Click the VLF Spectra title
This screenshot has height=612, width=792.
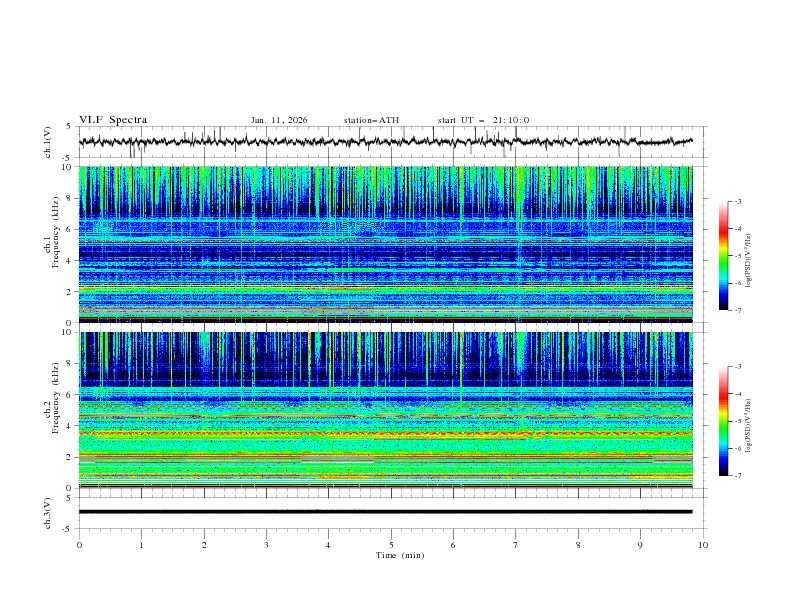(x=113, y=120)
